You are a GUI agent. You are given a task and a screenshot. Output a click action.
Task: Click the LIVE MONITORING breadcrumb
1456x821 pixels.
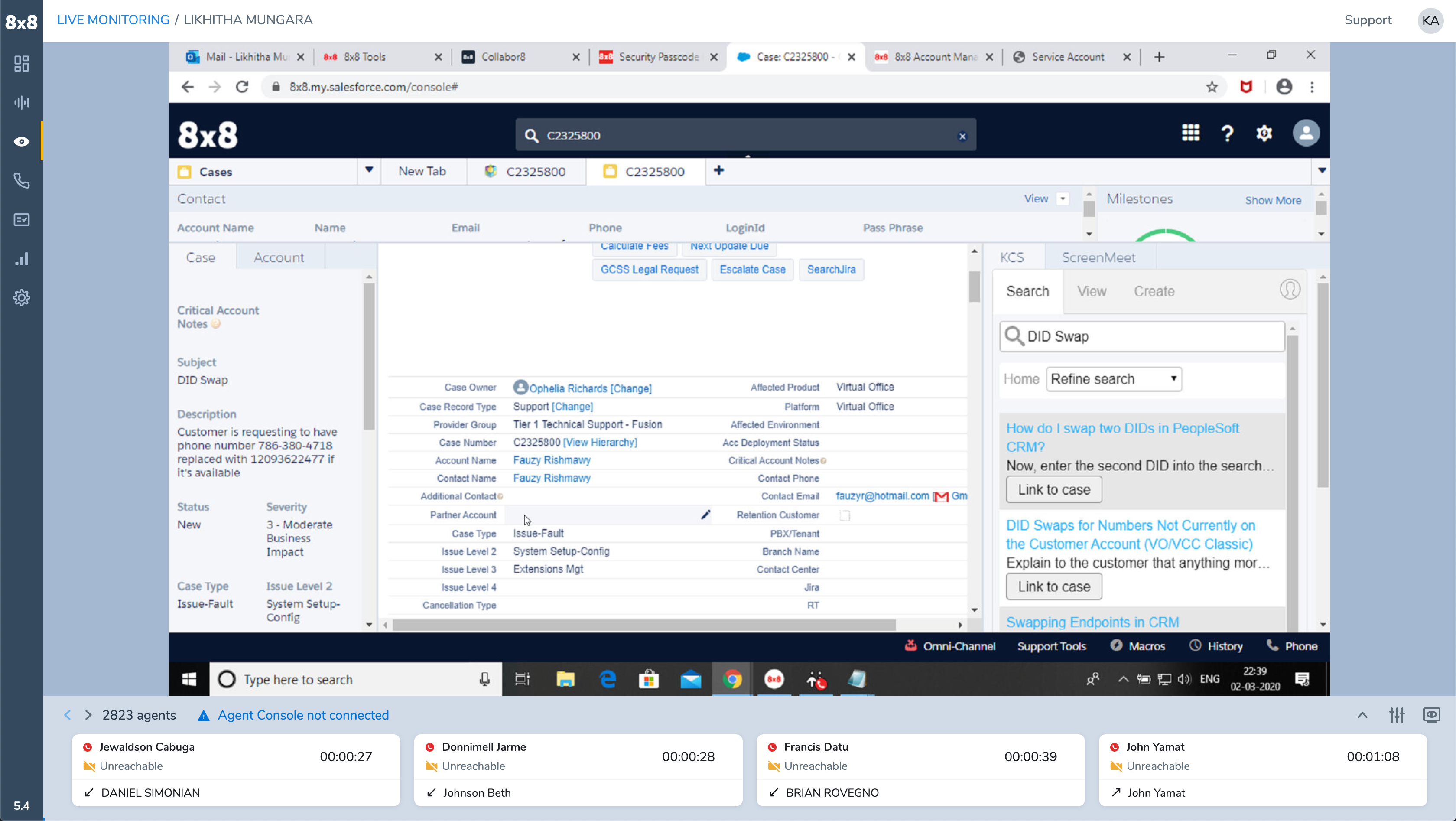click(113, 20)
